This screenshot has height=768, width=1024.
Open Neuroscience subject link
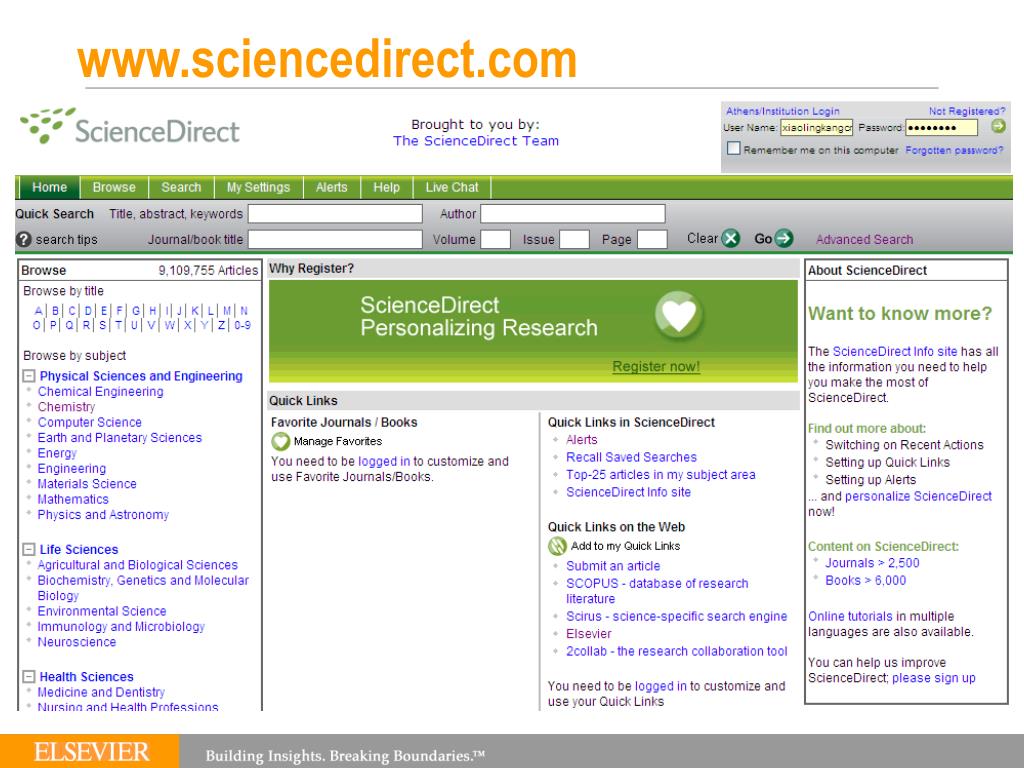coord(76,642)
